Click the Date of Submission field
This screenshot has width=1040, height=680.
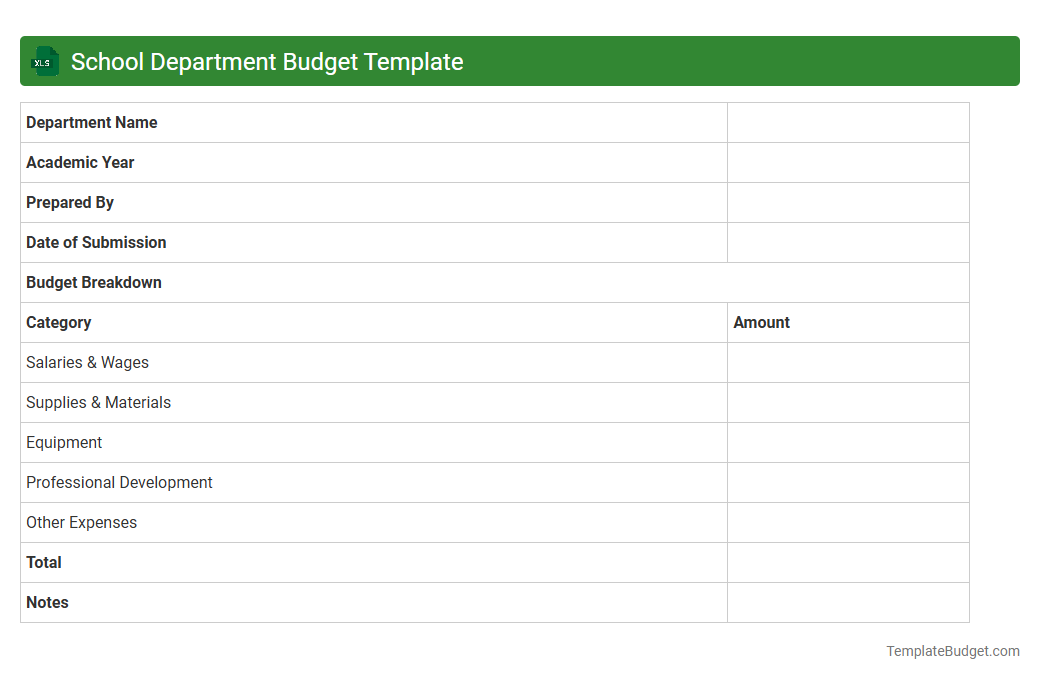pos(848,242)
